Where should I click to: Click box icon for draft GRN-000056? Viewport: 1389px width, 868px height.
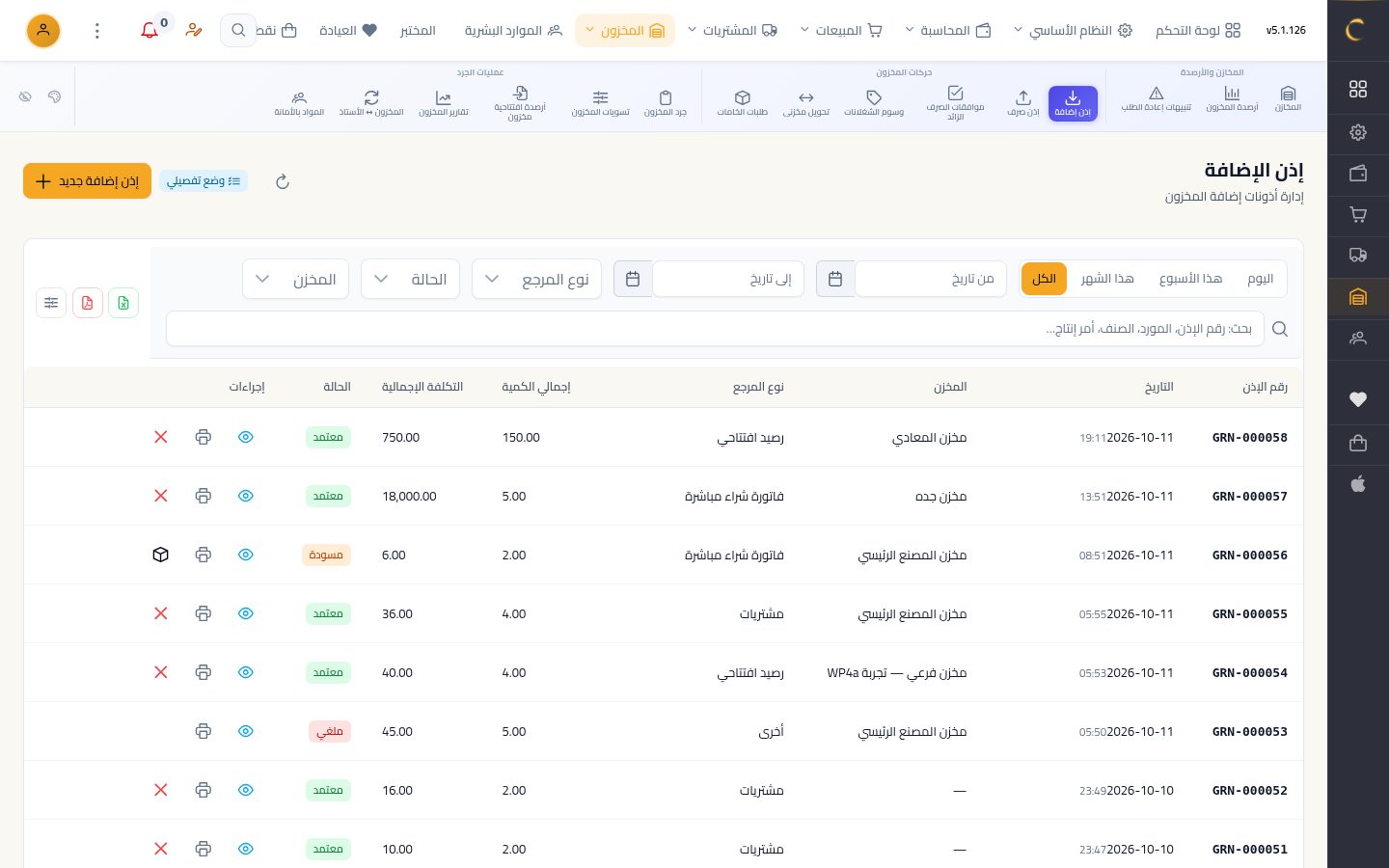(x=161, y=555)
